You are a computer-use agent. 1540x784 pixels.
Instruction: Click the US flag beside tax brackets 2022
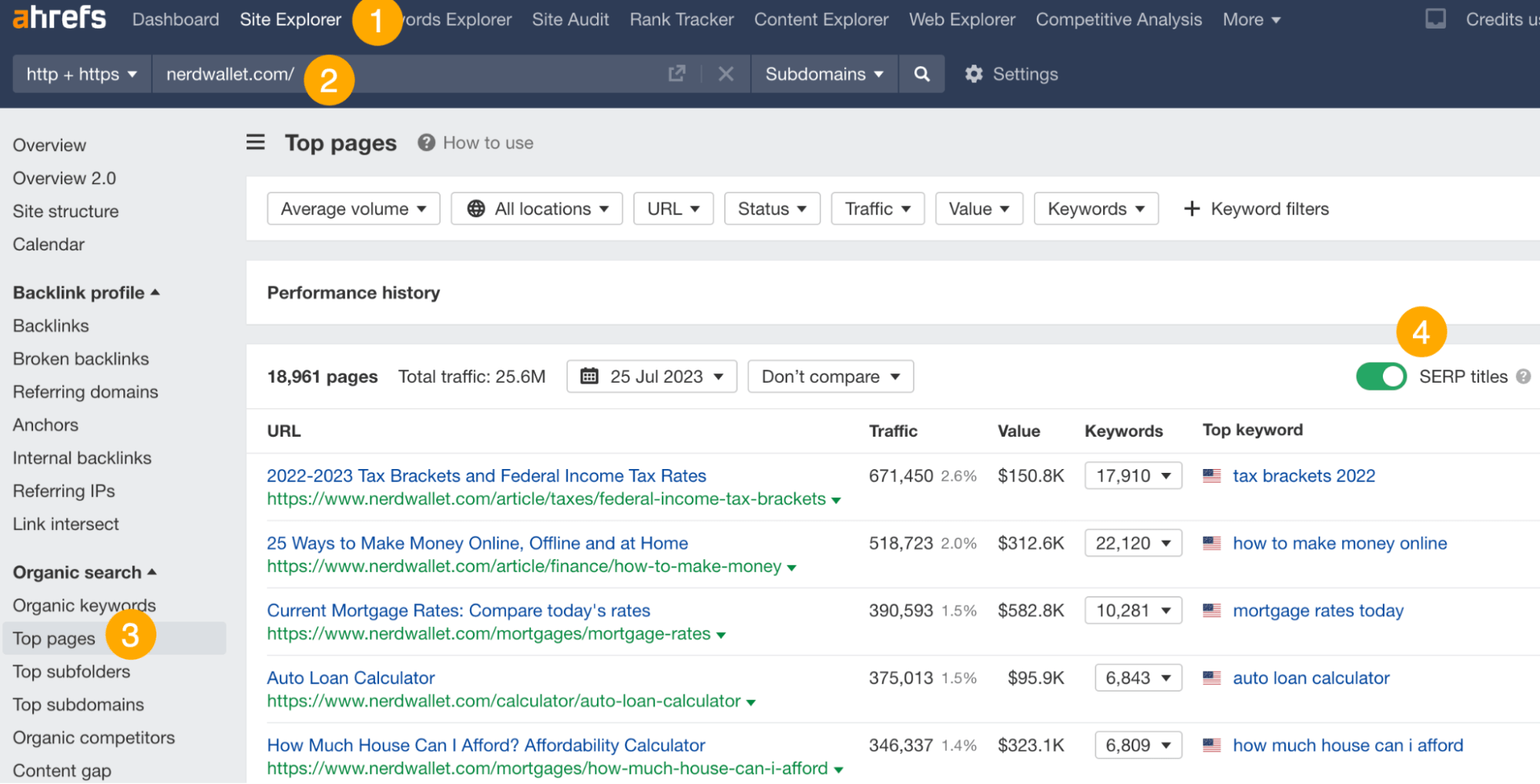[x=1211, y=475]
